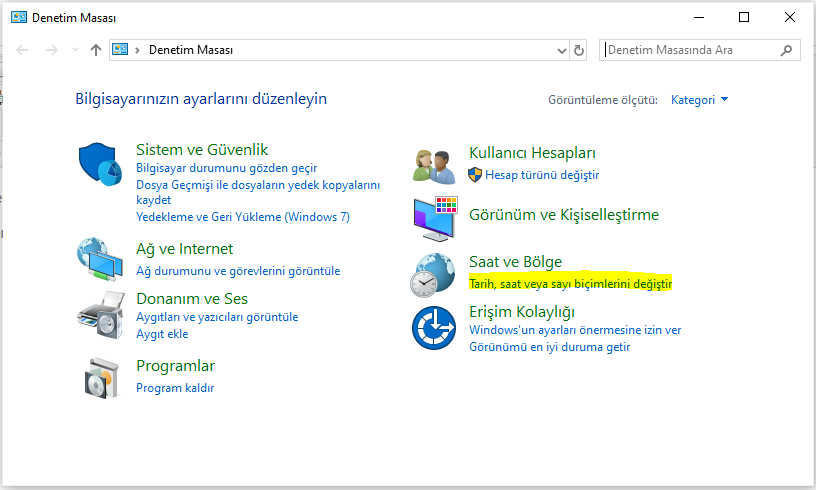Viewport: 816px width, 490px height.
Task: Open the Donanım ve Ses heading
Action: tap(192, 299)
